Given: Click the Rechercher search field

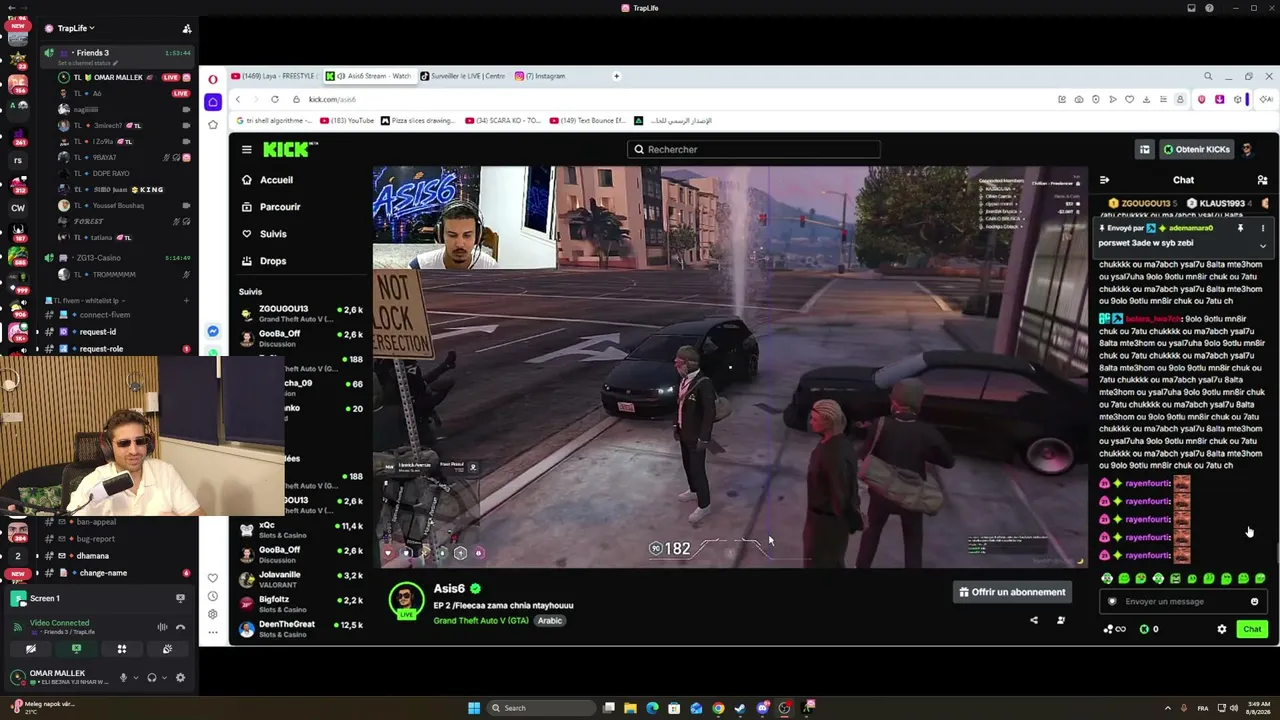Looking at the screenshot, I should pos(754,149).
